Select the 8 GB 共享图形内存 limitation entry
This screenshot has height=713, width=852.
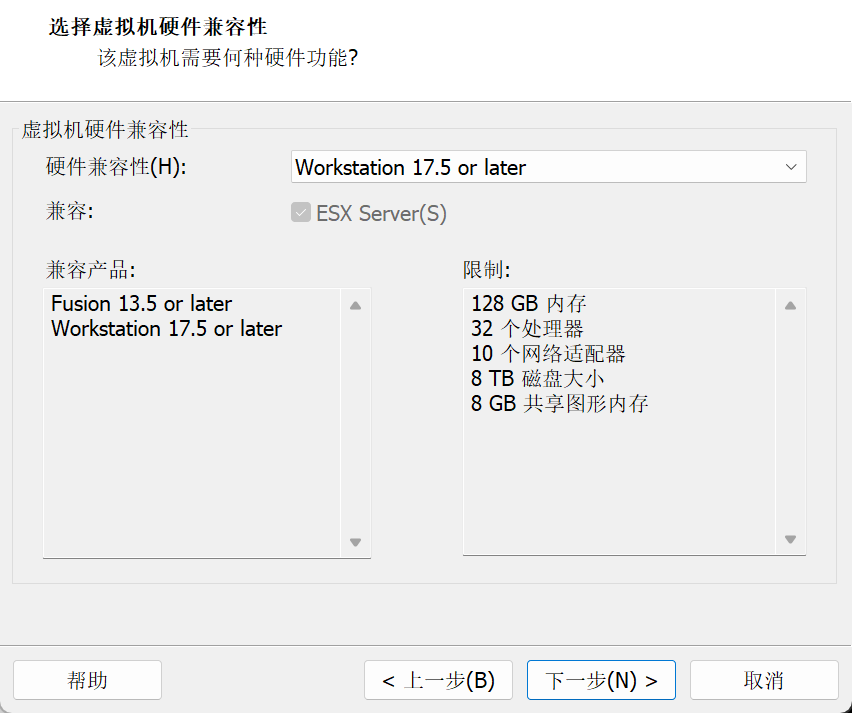coord(560,403)
